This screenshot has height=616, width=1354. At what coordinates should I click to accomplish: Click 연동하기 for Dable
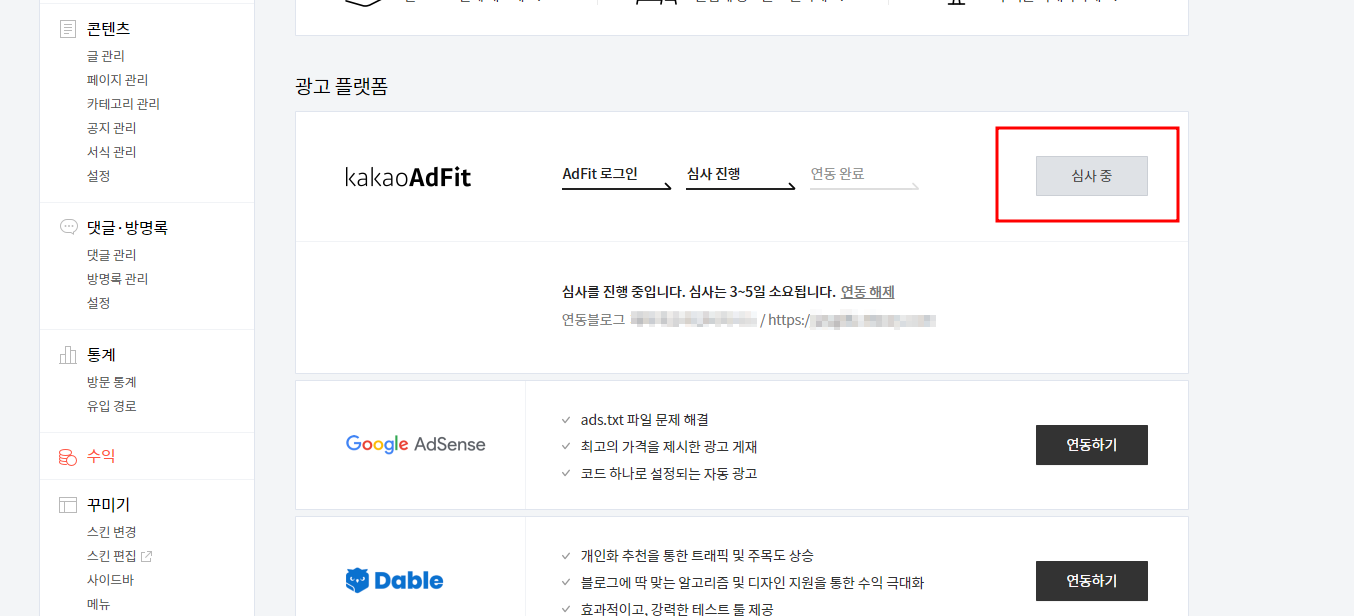click(x=1092, y=581)
